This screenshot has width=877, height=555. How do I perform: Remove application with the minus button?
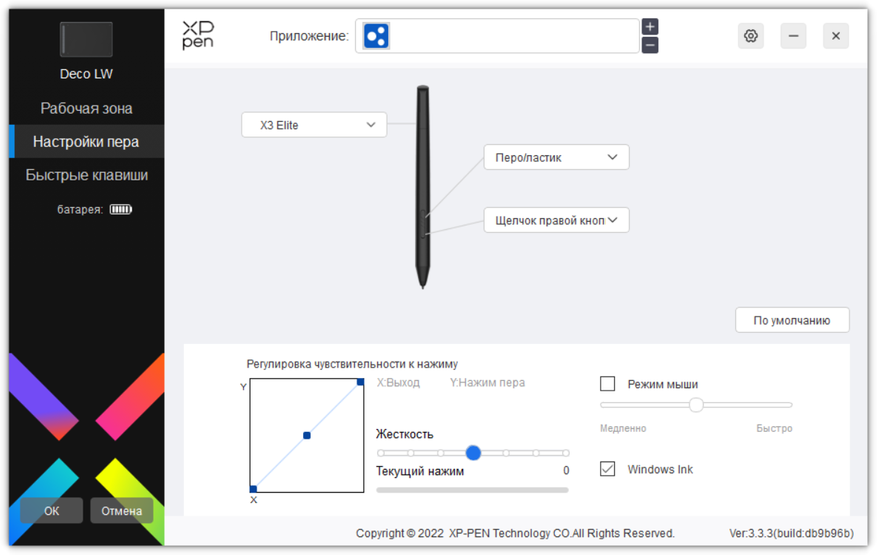point(650,45)
